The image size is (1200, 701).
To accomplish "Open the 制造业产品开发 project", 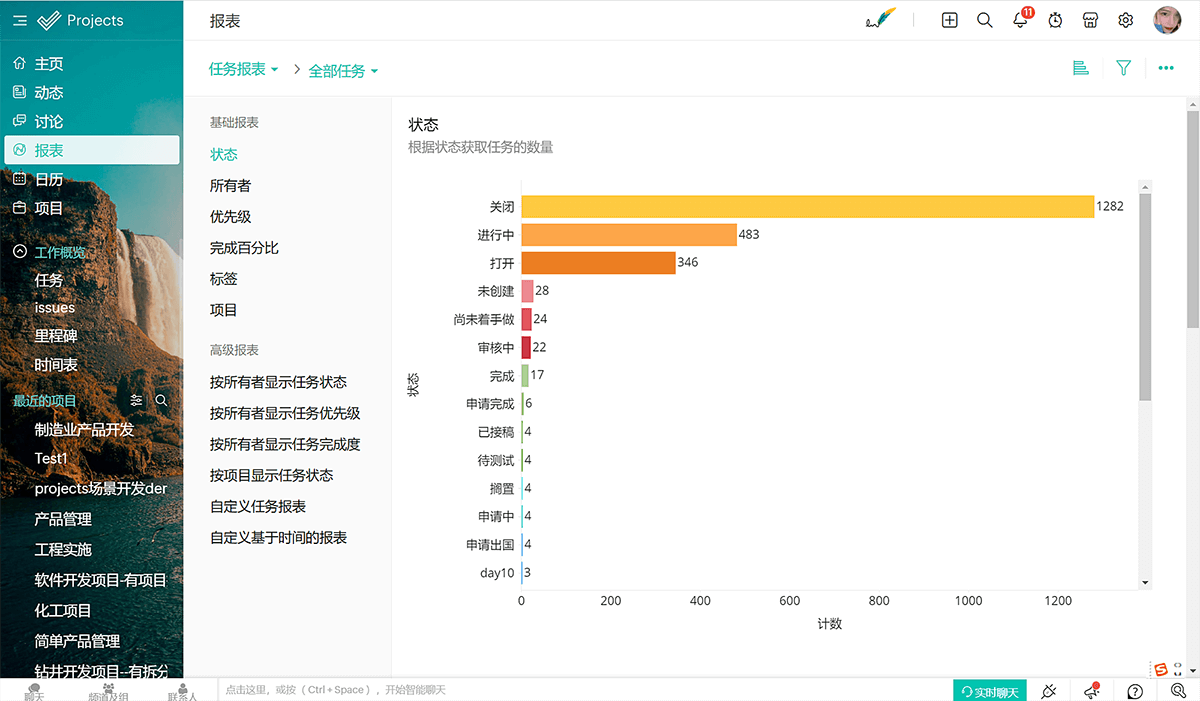I will (x=84, y=429).
